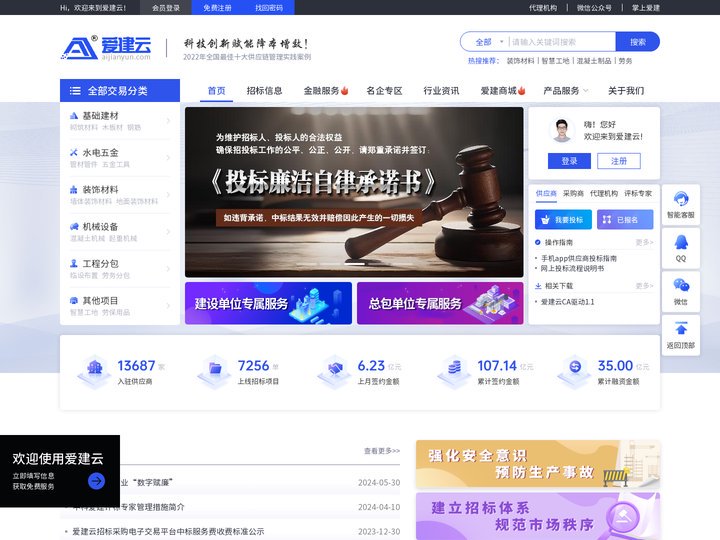
Task: Click the 工程分包 person icon
Action: pyautogui.click(x=73, y=264)
